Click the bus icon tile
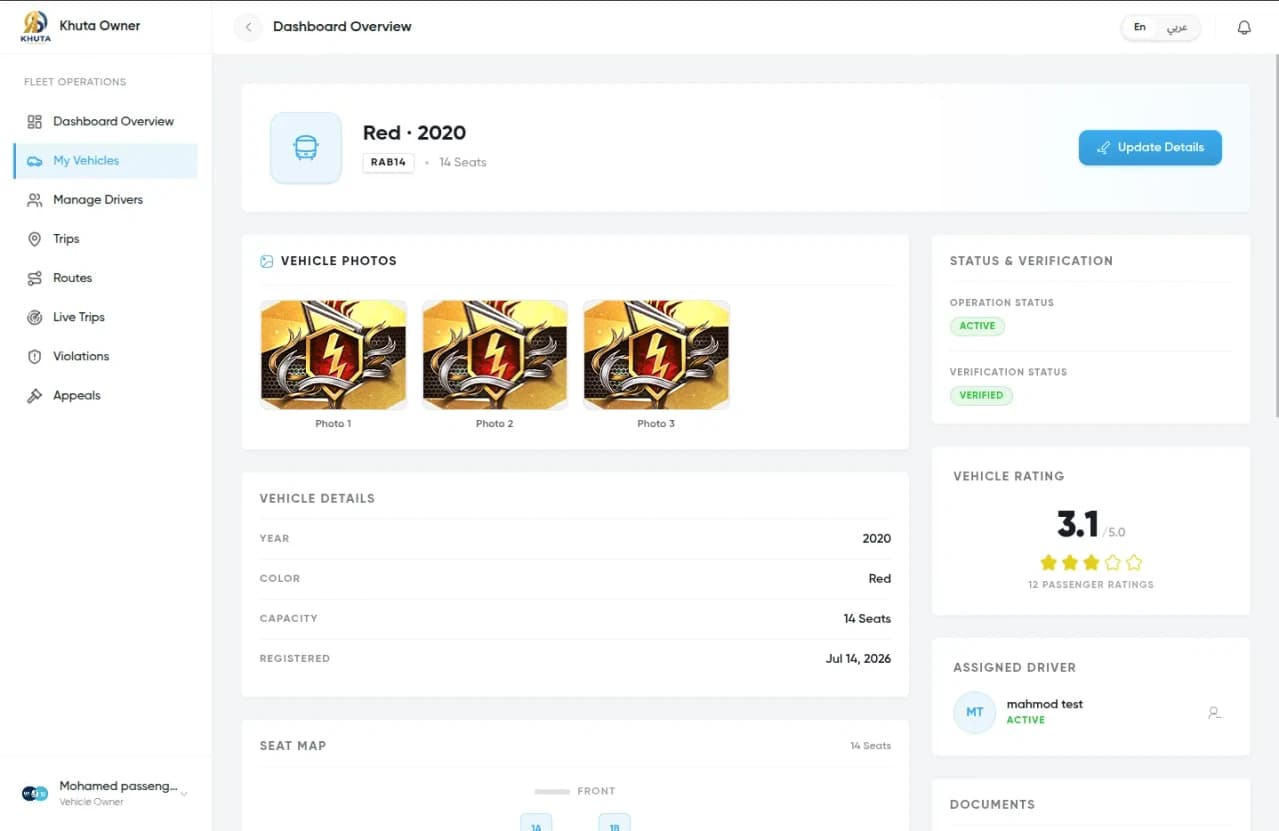The width and height of the screenshot is (1279, 831). tap(306, 148)
